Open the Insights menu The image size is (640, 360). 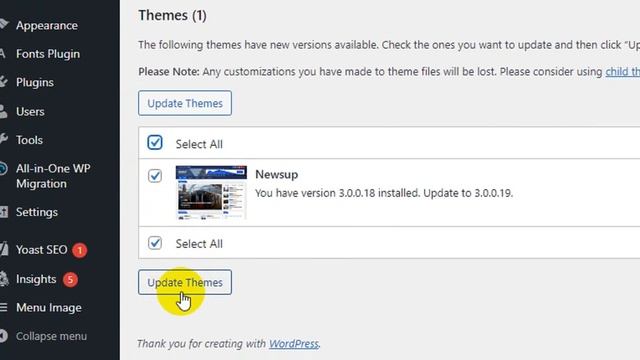click(x=36, y=279)
